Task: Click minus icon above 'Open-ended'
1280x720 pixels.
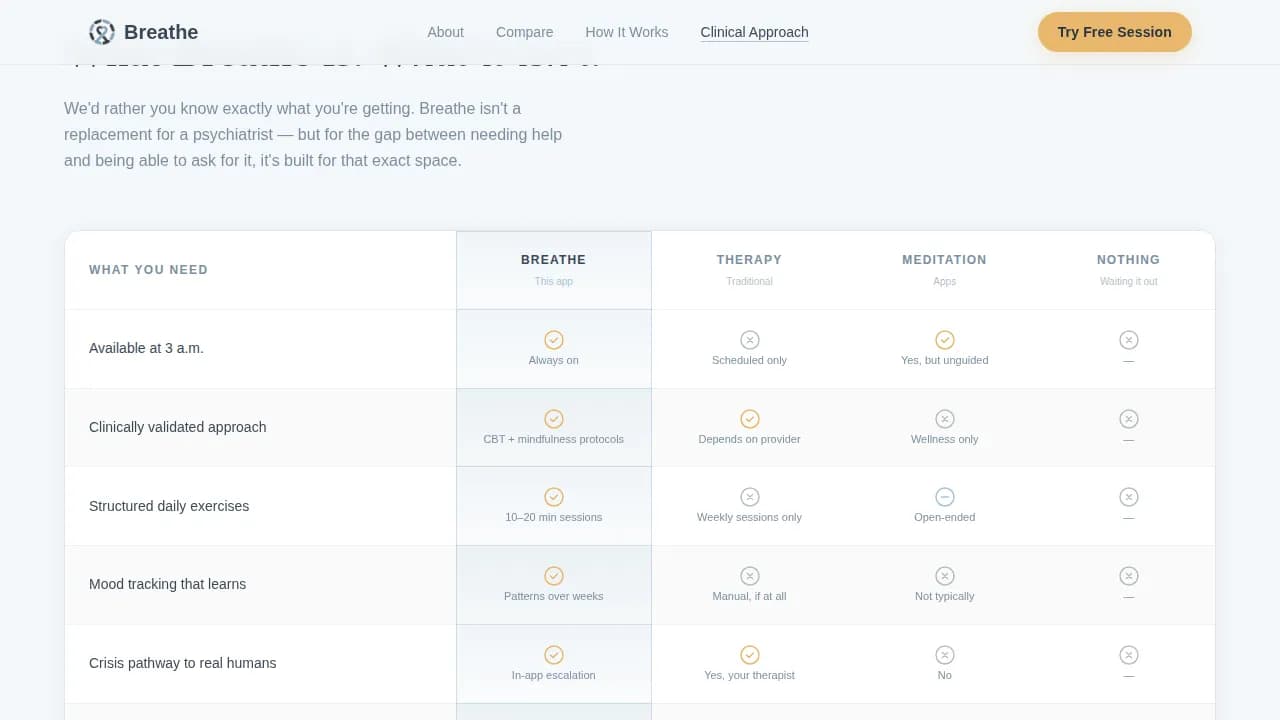Action: [945, 497]
